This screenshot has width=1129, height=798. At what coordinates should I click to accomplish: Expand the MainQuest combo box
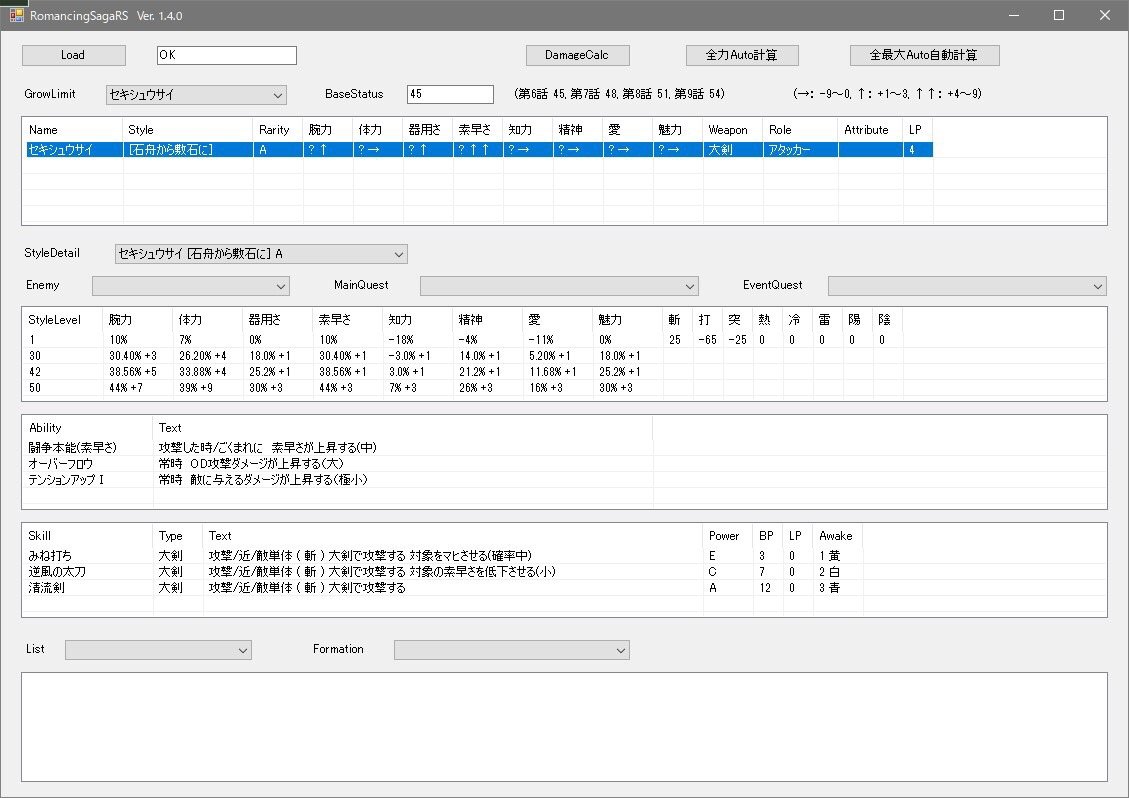[x=559, y=286]
